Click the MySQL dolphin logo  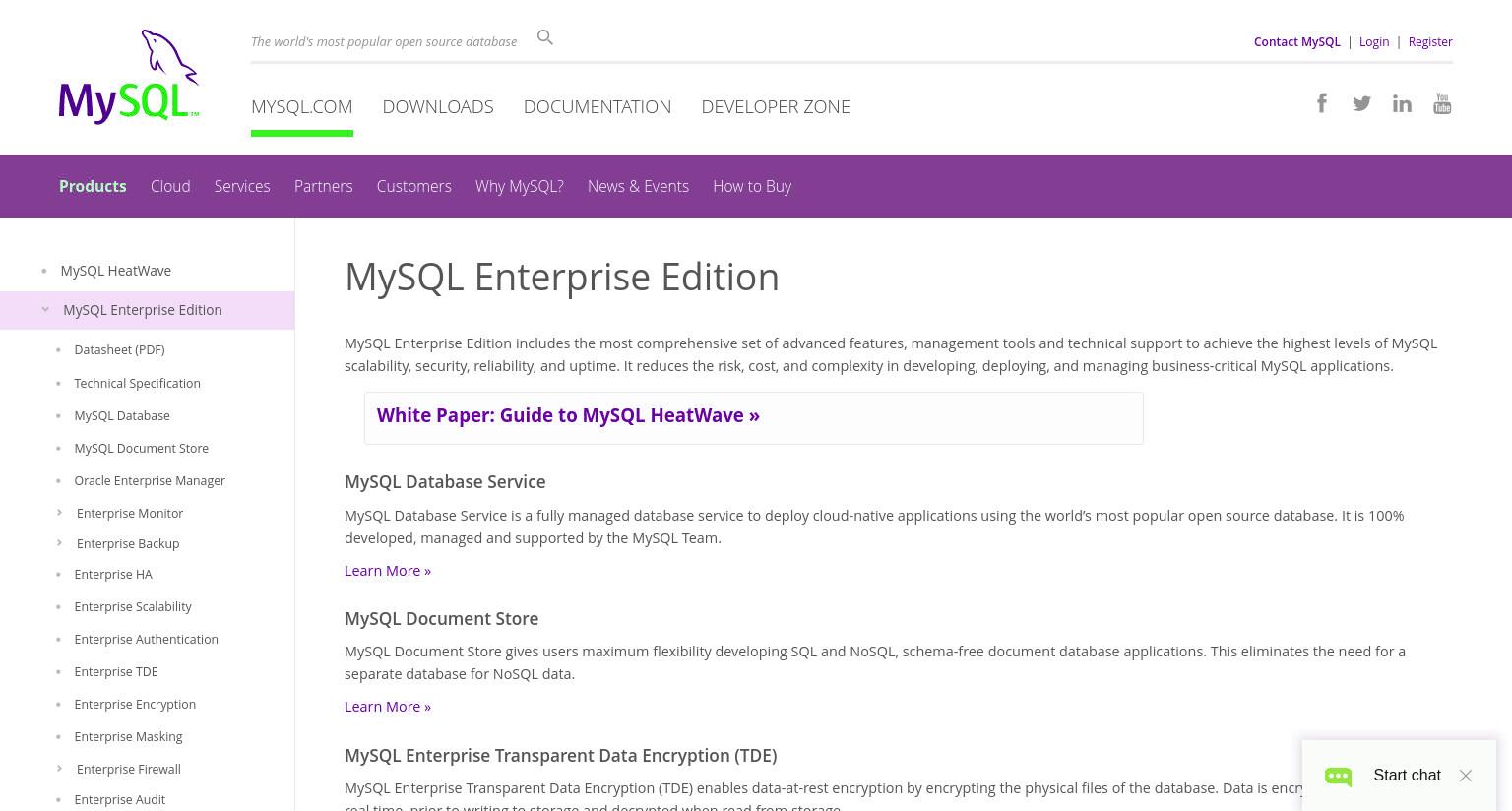pyautogui.click(x=129, y=77)
